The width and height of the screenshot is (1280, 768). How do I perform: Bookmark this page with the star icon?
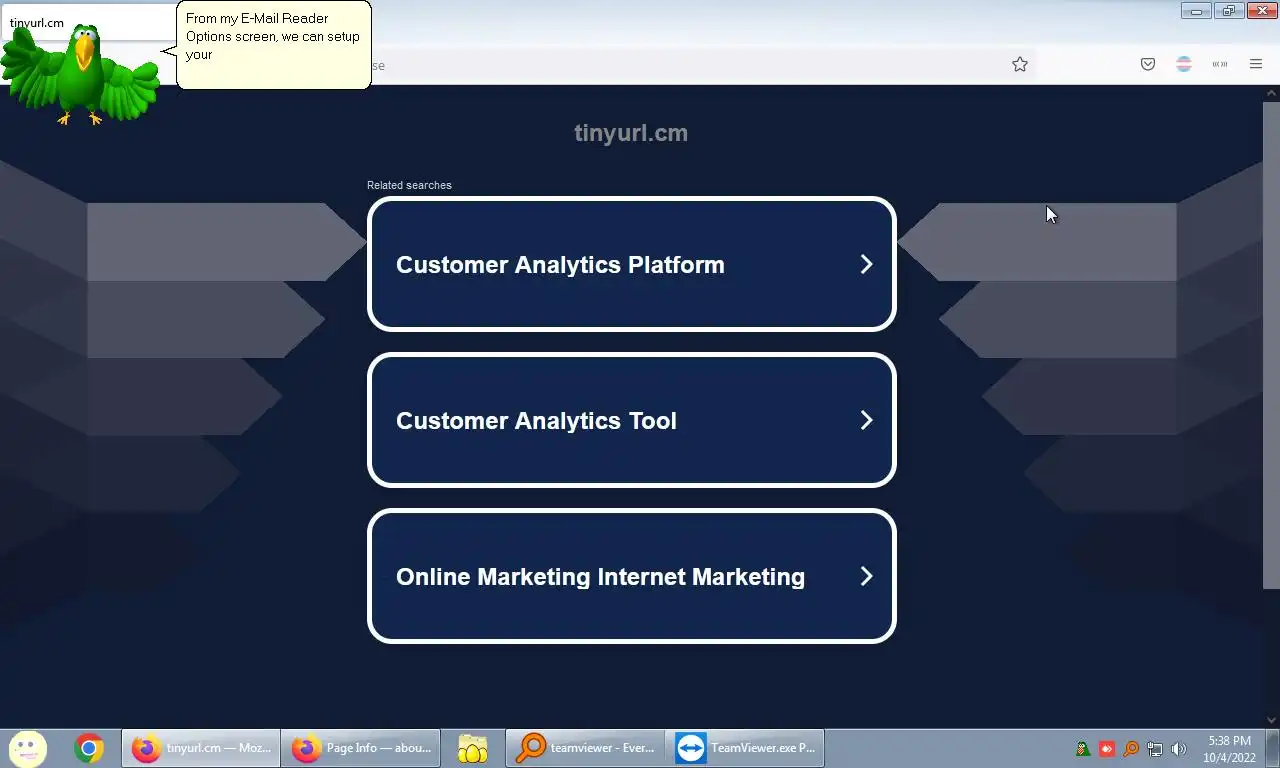coord(1020,64)
